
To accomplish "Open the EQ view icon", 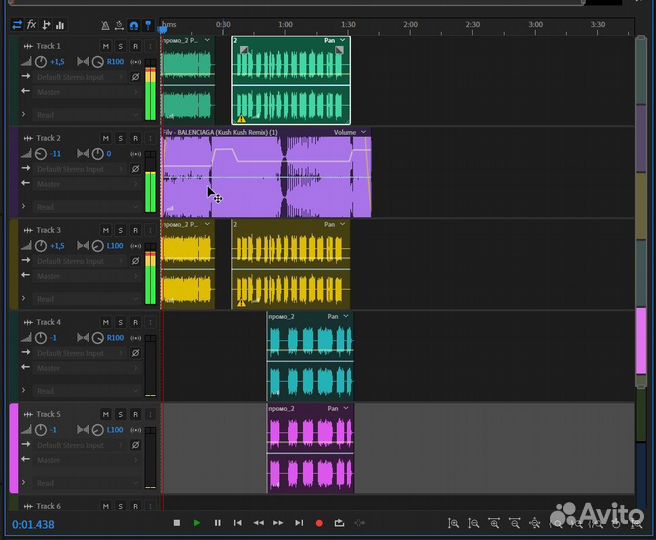I will coord(60,24).
